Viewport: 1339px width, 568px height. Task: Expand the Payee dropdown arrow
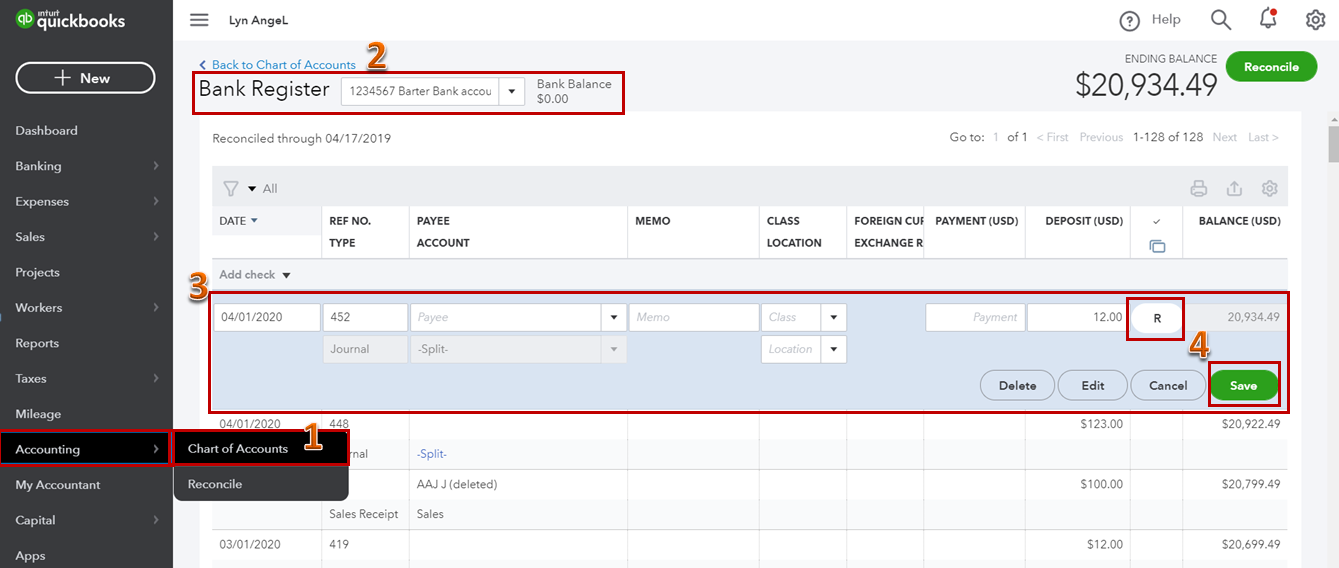(613, 317)
